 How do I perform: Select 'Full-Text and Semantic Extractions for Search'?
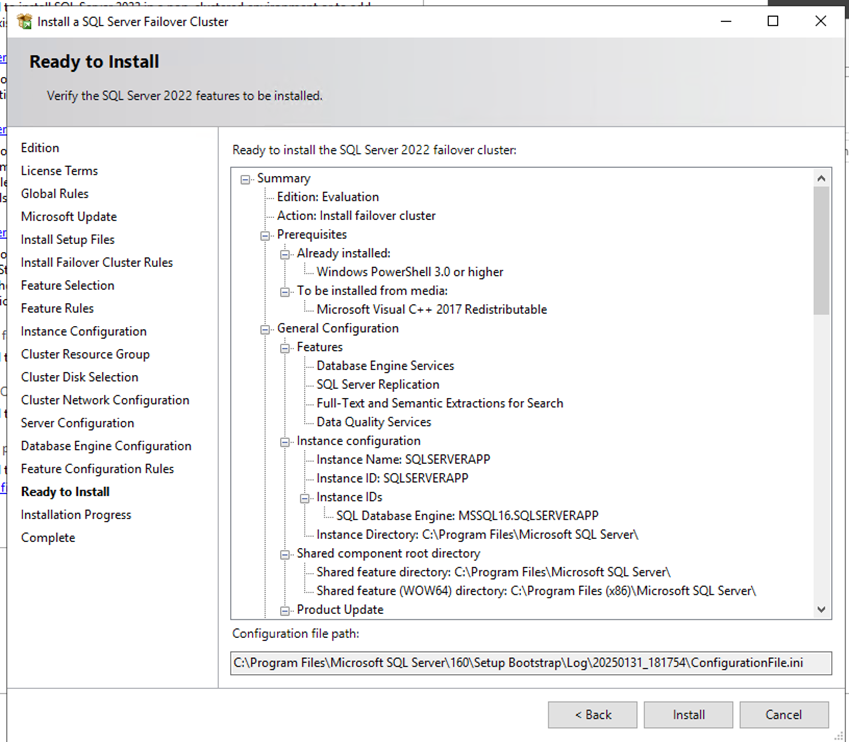click(440, 403)
